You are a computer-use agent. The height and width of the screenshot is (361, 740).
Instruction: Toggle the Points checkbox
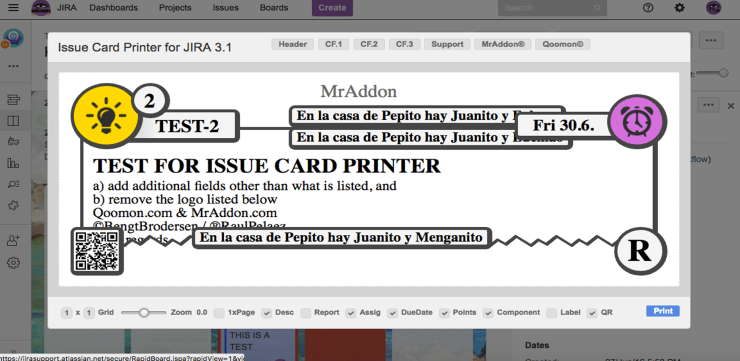point(444,313)
